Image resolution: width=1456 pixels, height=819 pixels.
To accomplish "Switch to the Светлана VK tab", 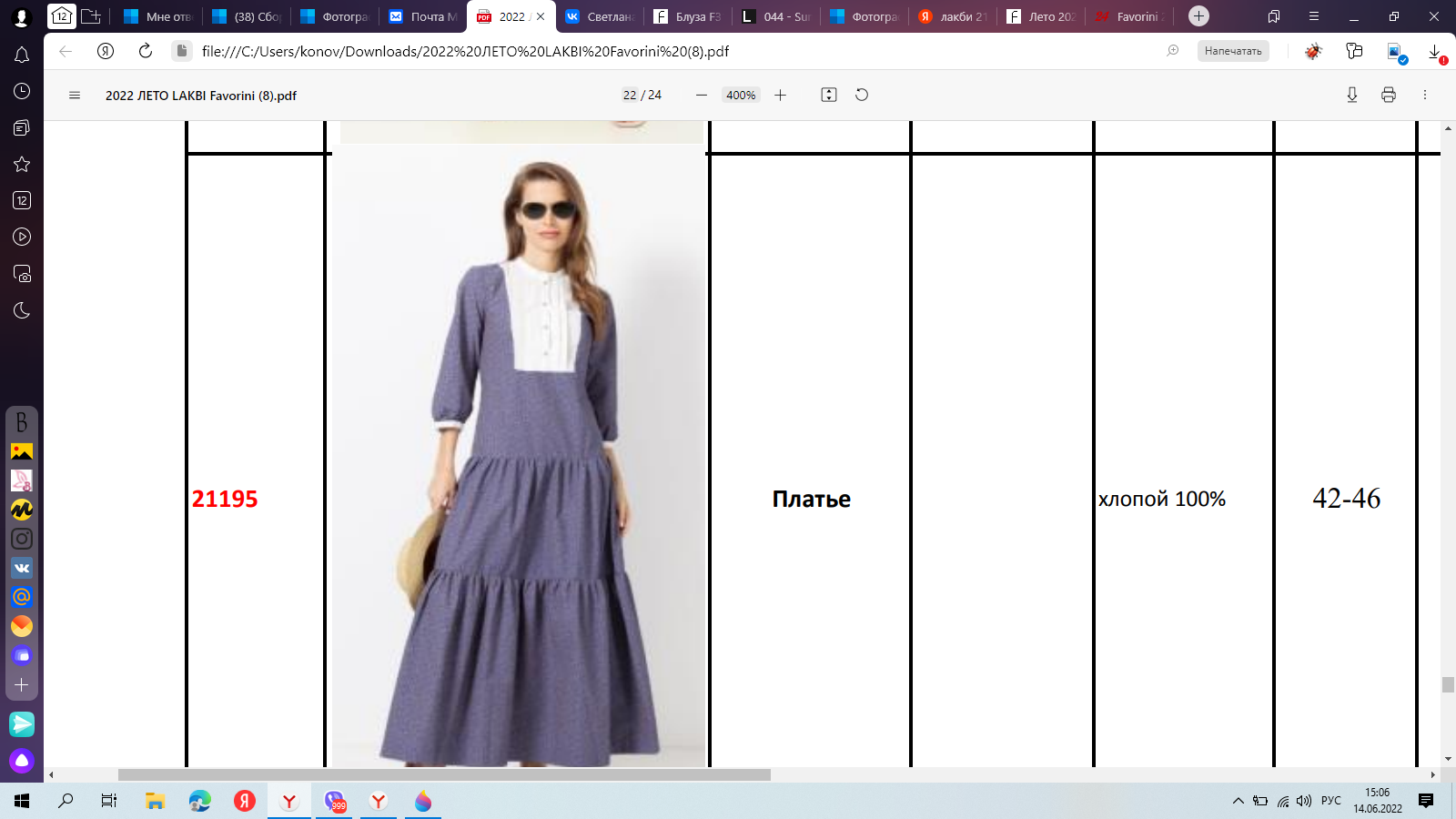I will tap(599, 16).
